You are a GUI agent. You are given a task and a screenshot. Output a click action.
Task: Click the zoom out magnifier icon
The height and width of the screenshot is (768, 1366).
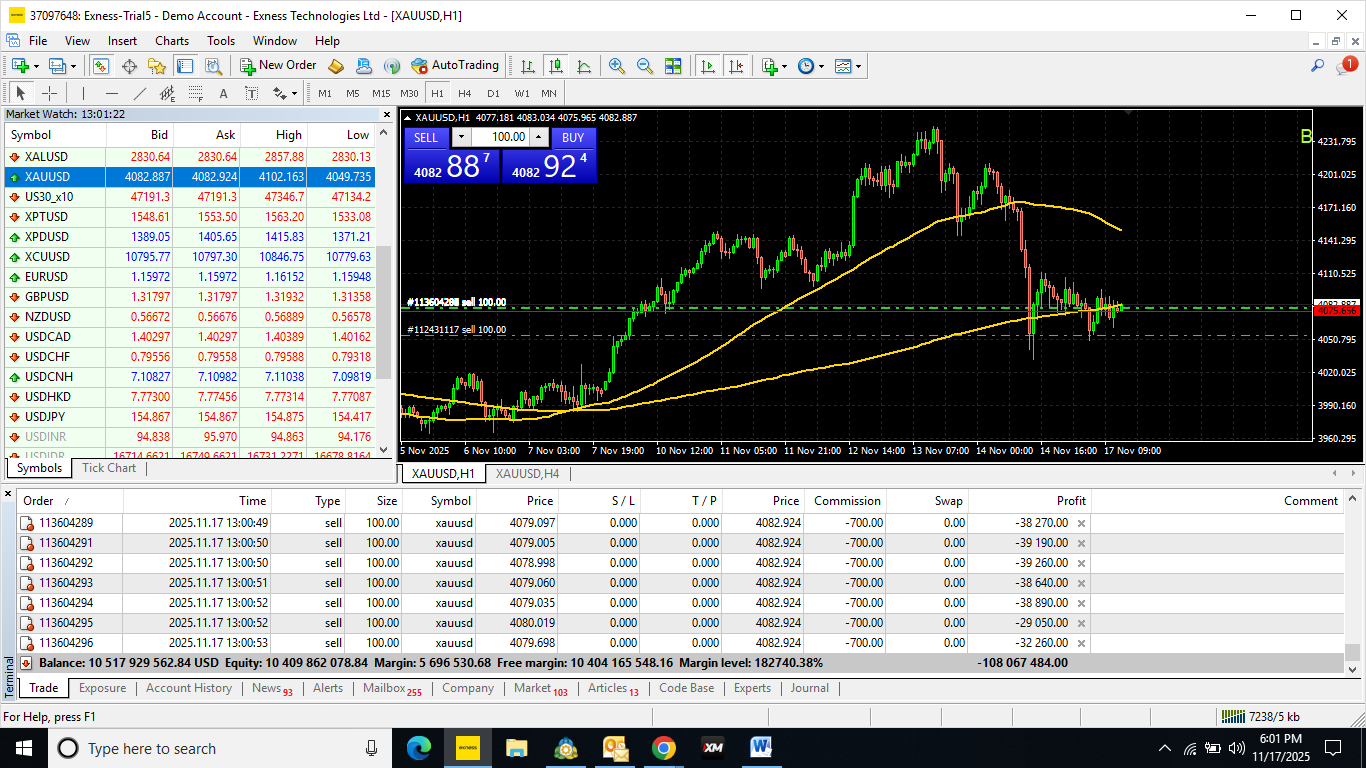click(x=645, y=66)
